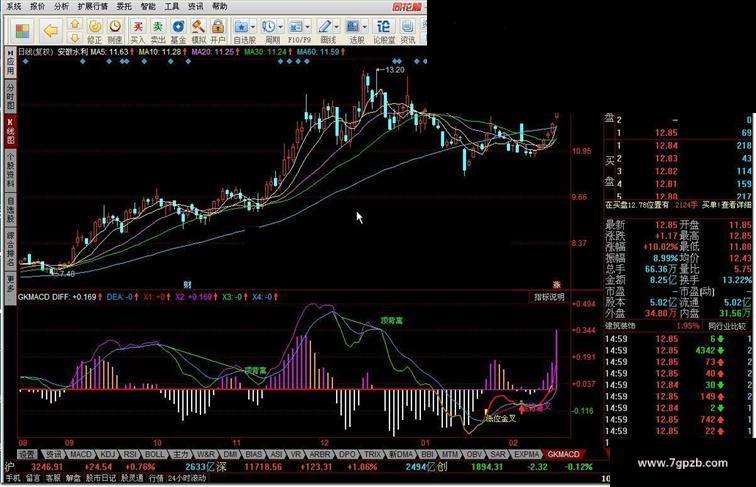
Task: Open the 智能 menu
Action: coord(148,6)
